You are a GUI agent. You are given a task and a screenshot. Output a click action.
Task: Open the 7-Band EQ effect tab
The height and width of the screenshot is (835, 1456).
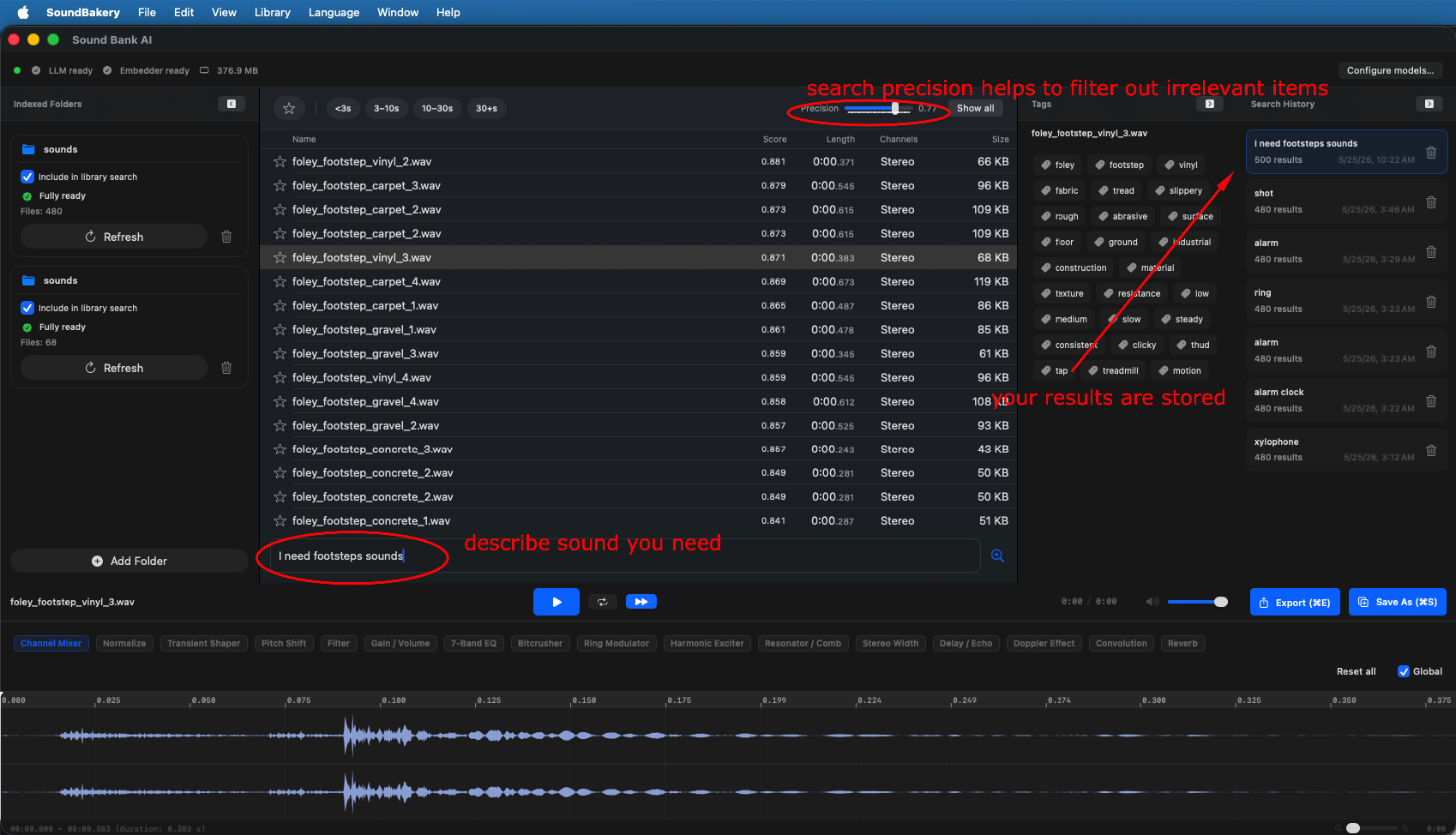click(473, 643)
